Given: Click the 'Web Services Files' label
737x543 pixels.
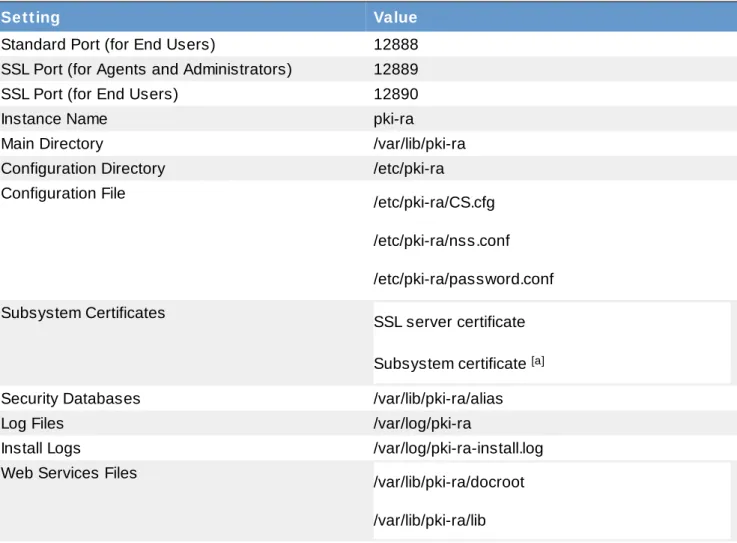Looking at the screenshot, I should click(69, 473).
